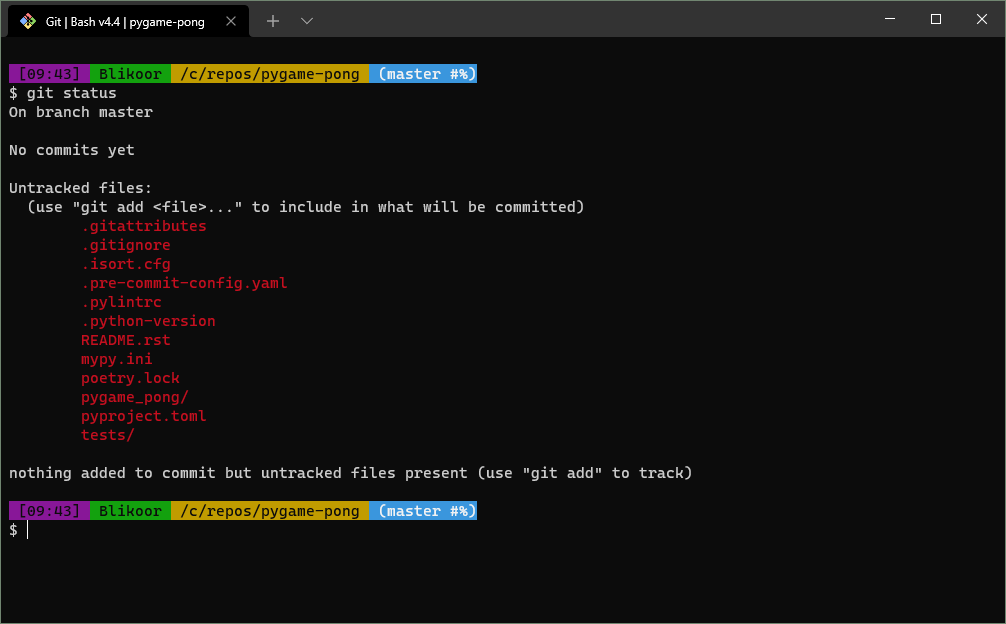Click the .pre-commit-config.yaml file name
This screenshot has width=1006, height=624.
point(184,283)
